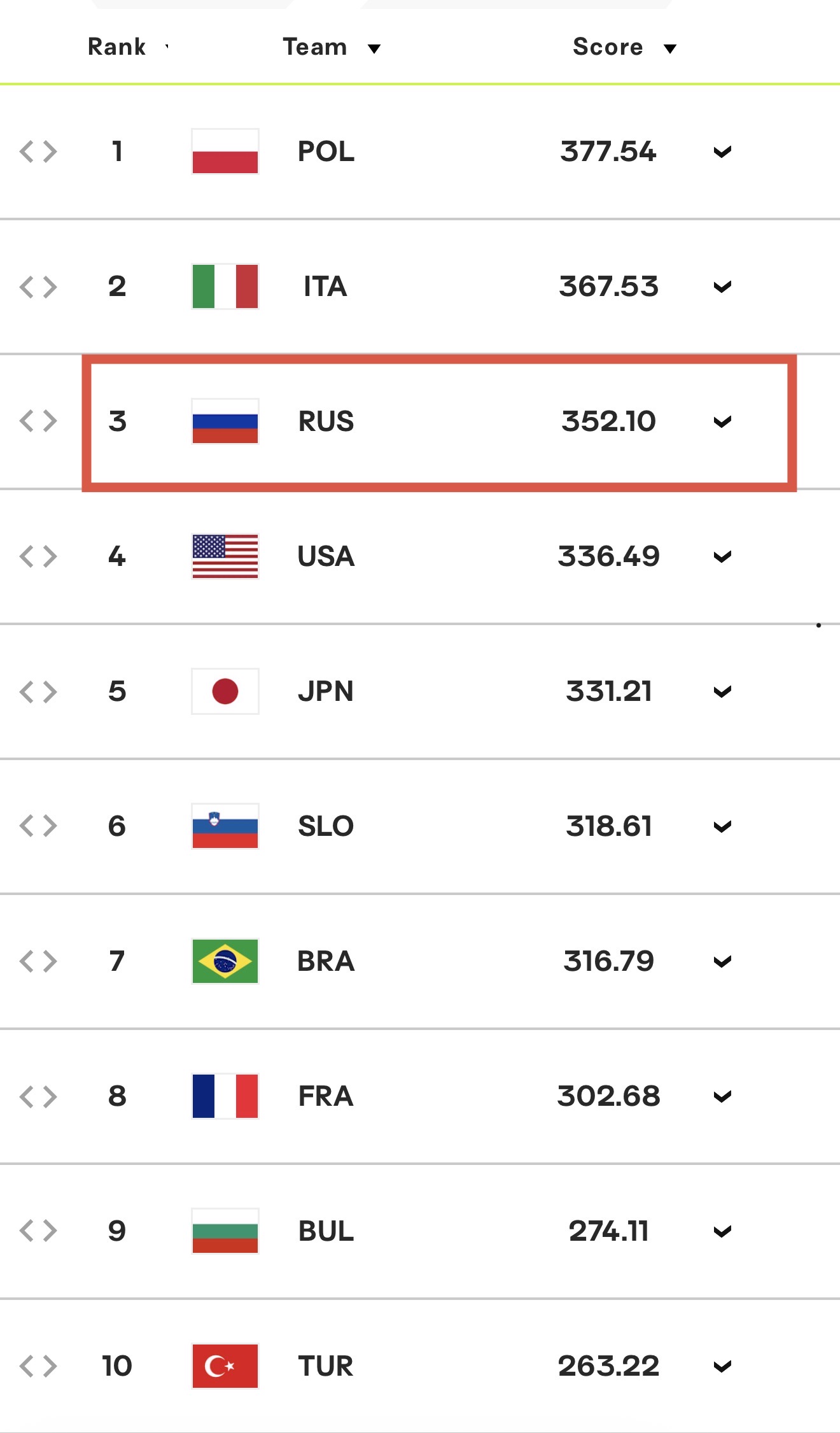Click the rank movement arrows beside BUL
The width and height of the screenshot is (840, 1433).
pyautogui.click(x=38, y=1231)
